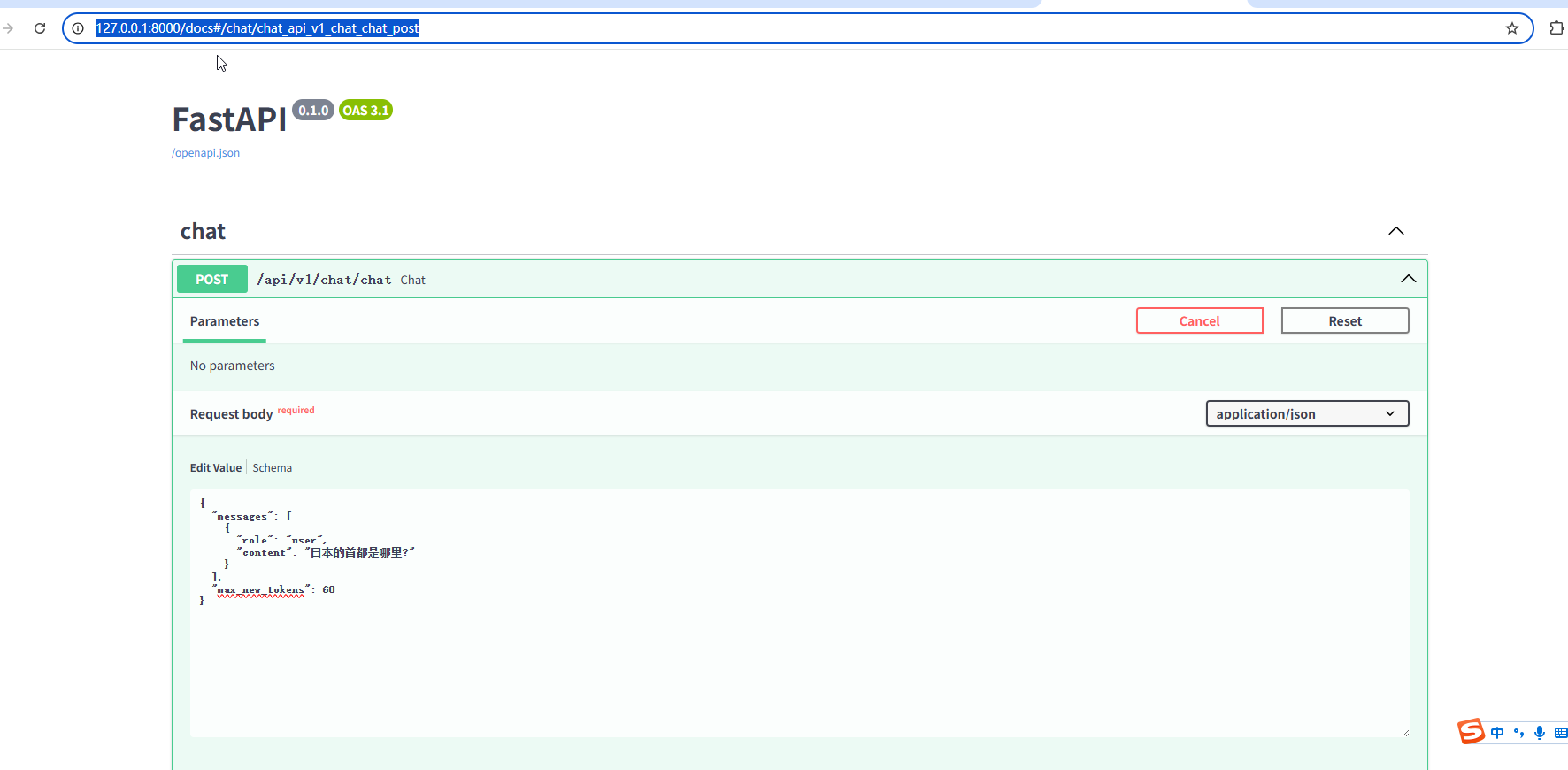Click the forward navigation arrow

coord(8,28)
